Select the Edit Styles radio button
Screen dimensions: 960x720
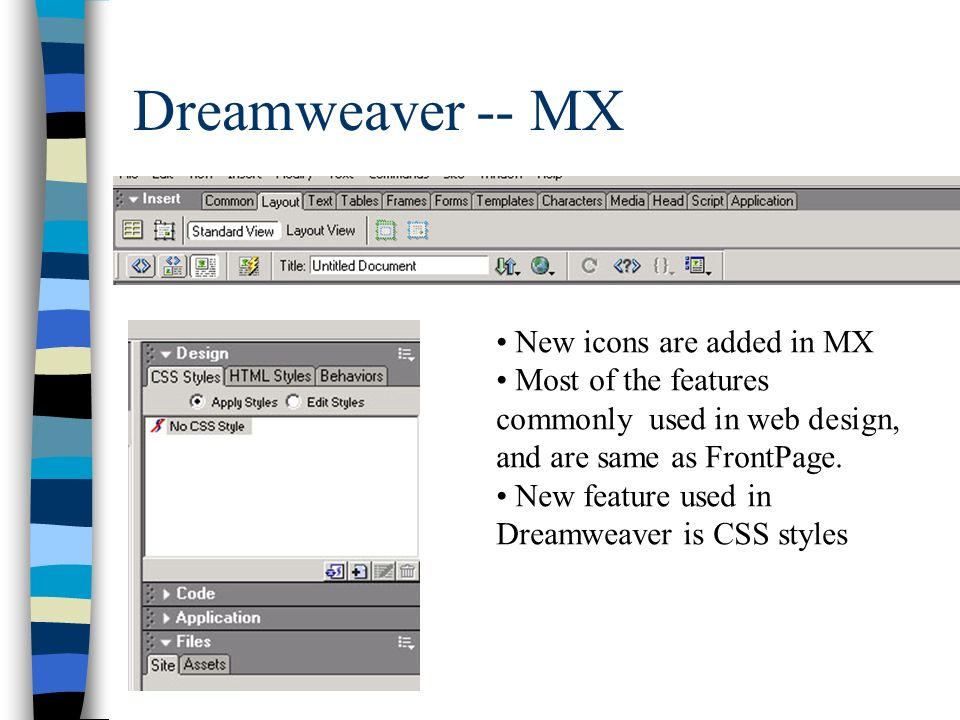pyautogui.click(x=294, y=402)
